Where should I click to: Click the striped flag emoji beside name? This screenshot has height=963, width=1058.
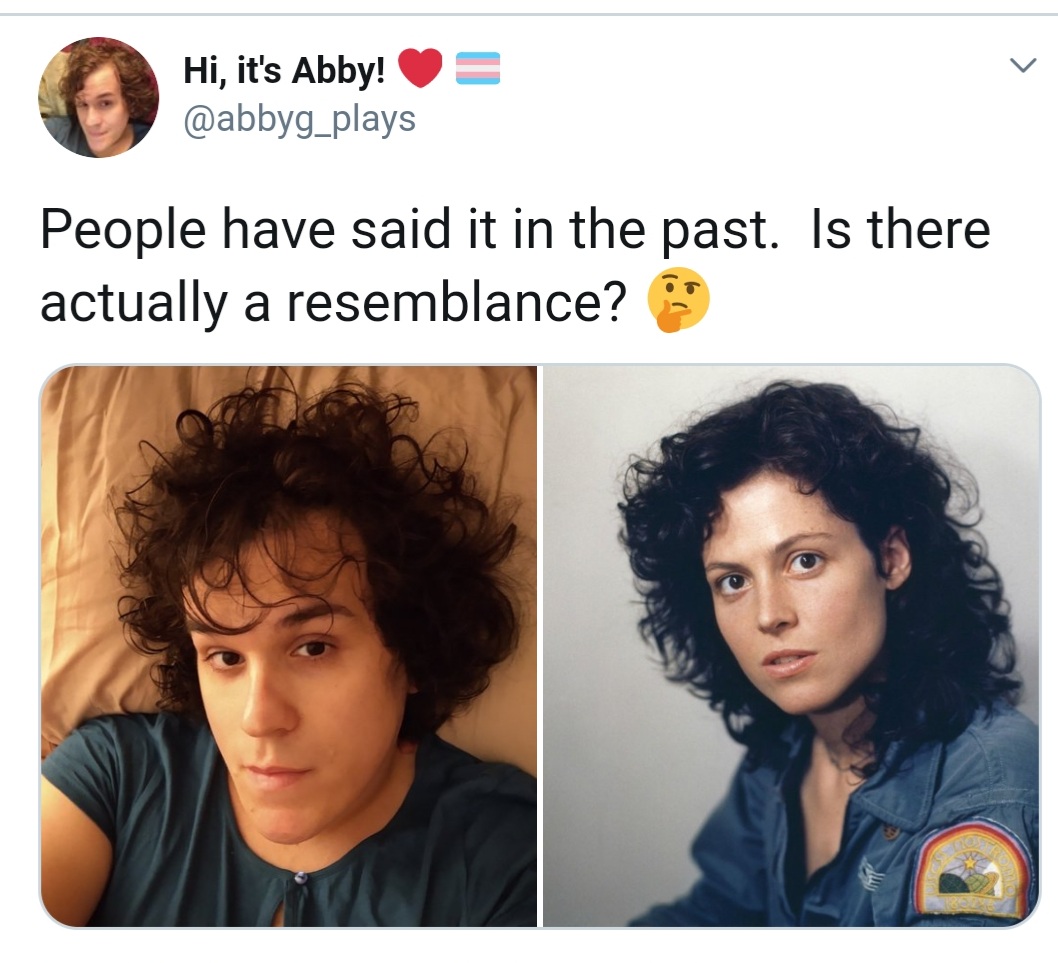click(x=478, y=68)
